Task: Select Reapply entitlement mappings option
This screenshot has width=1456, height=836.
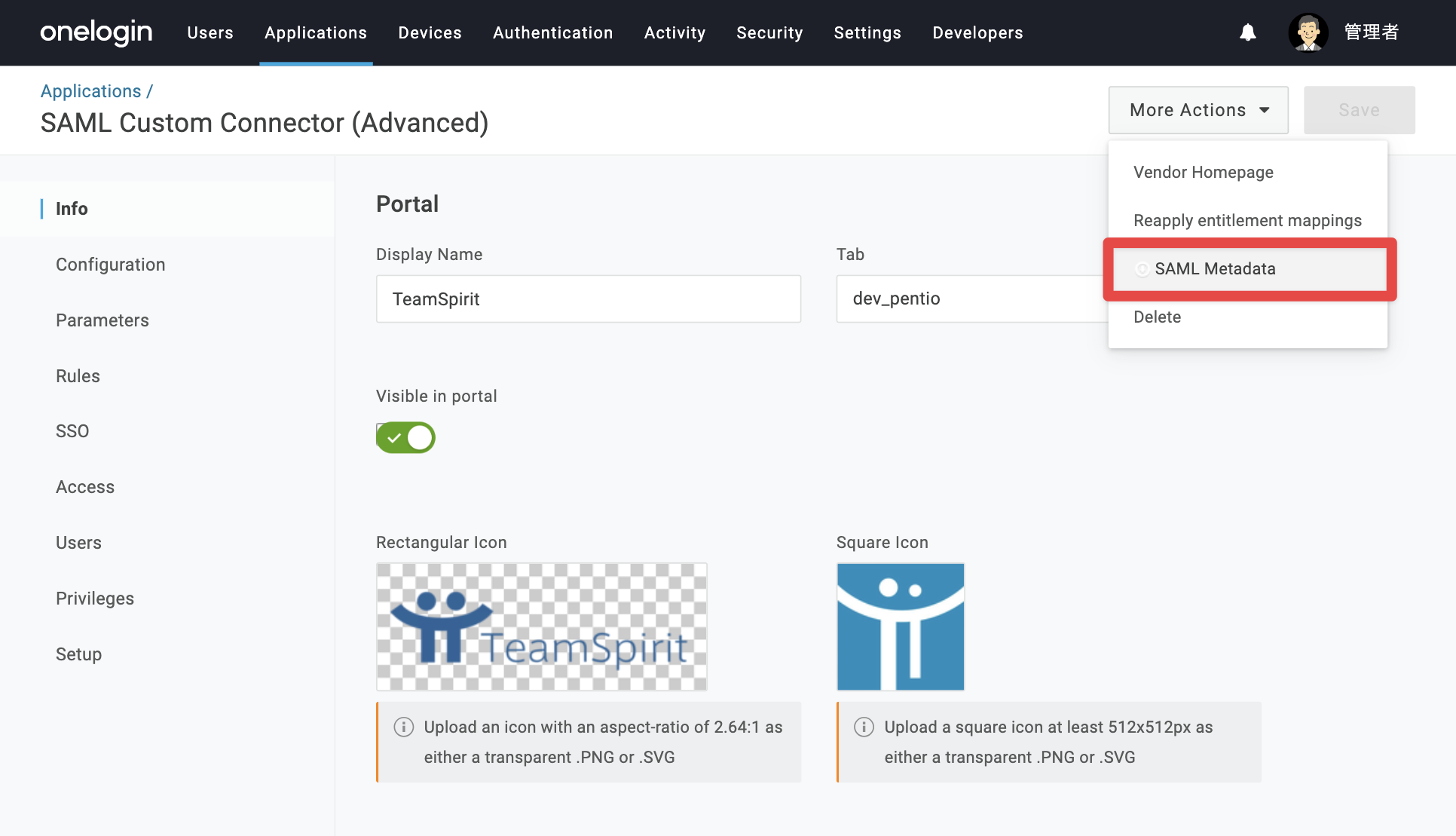Action: click(1247, 221)
